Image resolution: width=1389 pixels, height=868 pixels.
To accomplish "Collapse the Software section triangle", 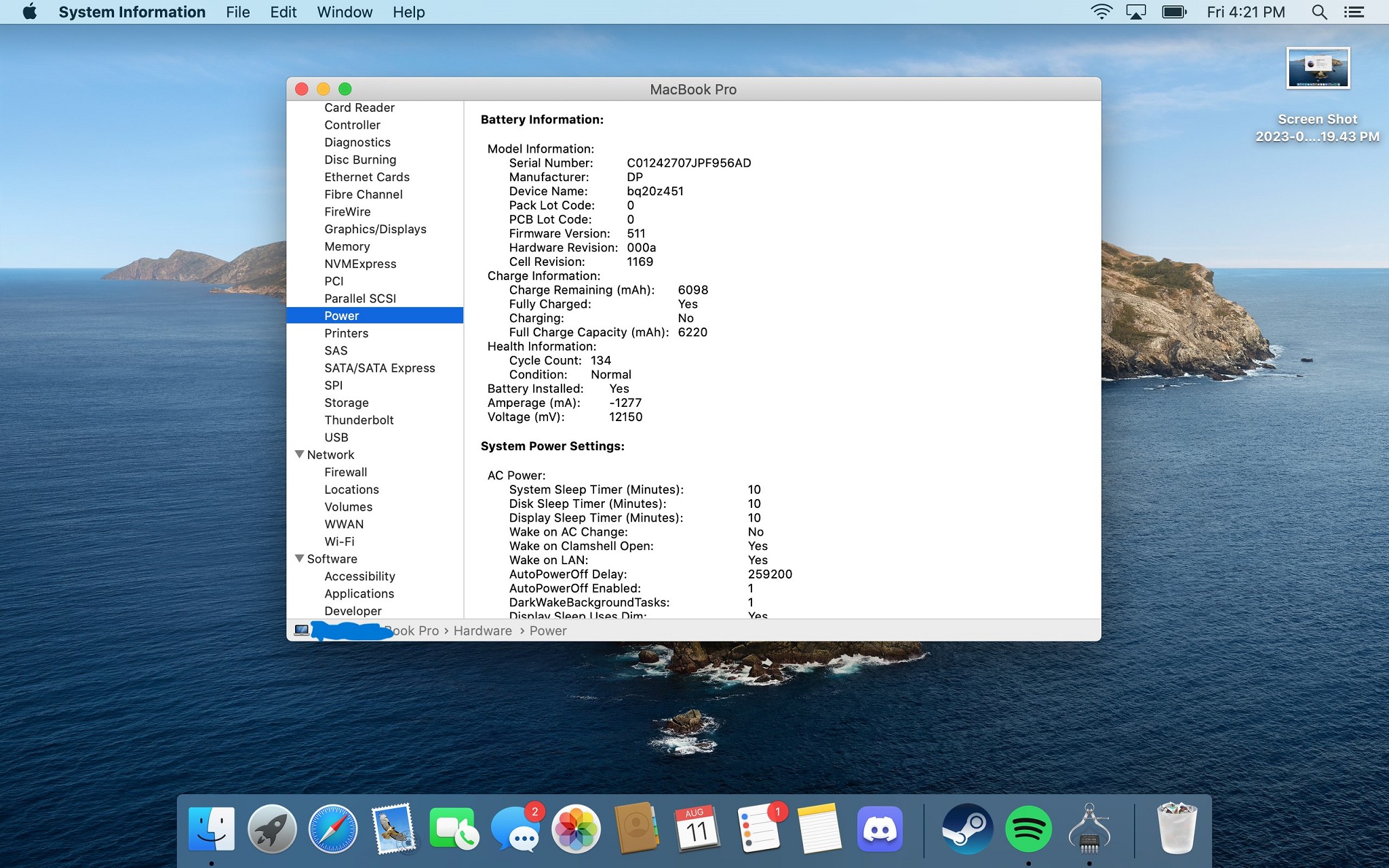I will 299,559.
